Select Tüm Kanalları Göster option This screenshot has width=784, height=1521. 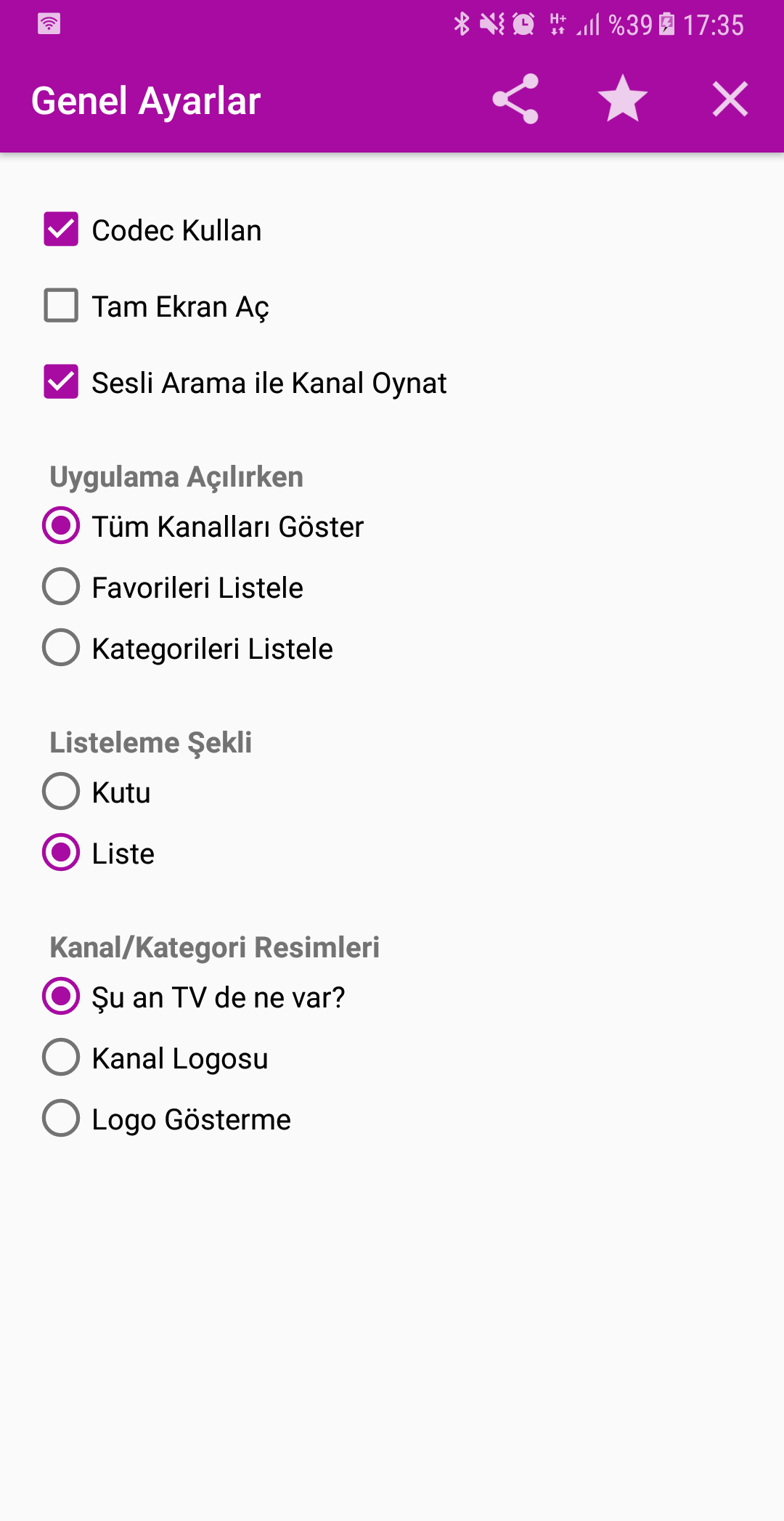tap(61, 525)
